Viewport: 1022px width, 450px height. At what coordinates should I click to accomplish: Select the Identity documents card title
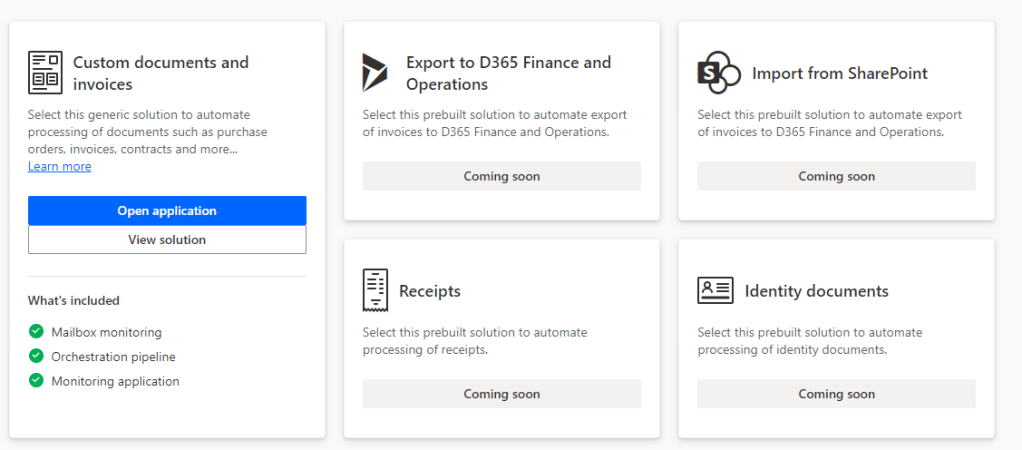816,292
